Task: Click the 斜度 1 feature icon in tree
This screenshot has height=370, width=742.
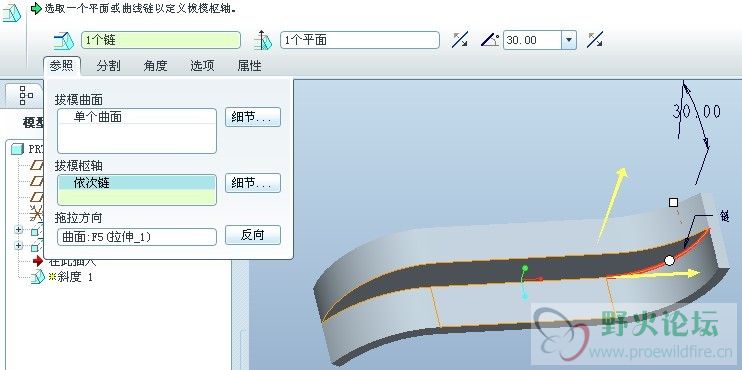Action: [x=38, y=277]
